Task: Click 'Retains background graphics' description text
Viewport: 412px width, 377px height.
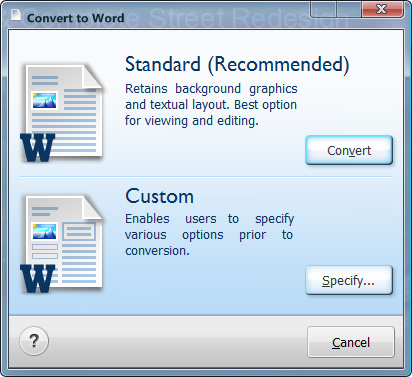Action: [211, 105]
